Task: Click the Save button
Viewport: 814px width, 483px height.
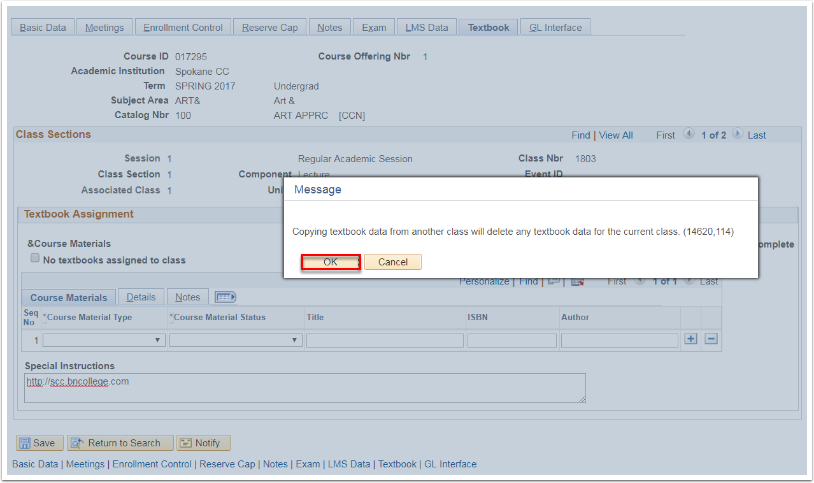Action: tap(39, 443)
